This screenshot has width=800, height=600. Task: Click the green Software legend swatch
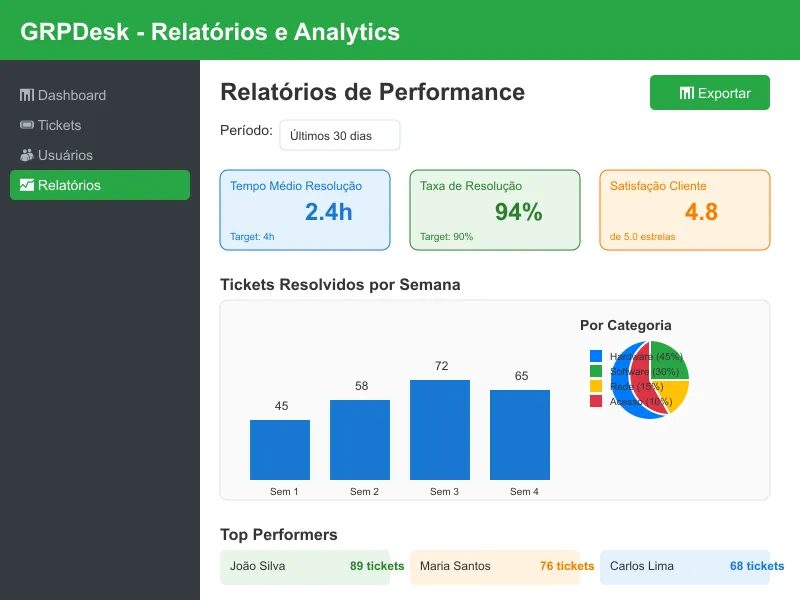click(x=596, y=371)
